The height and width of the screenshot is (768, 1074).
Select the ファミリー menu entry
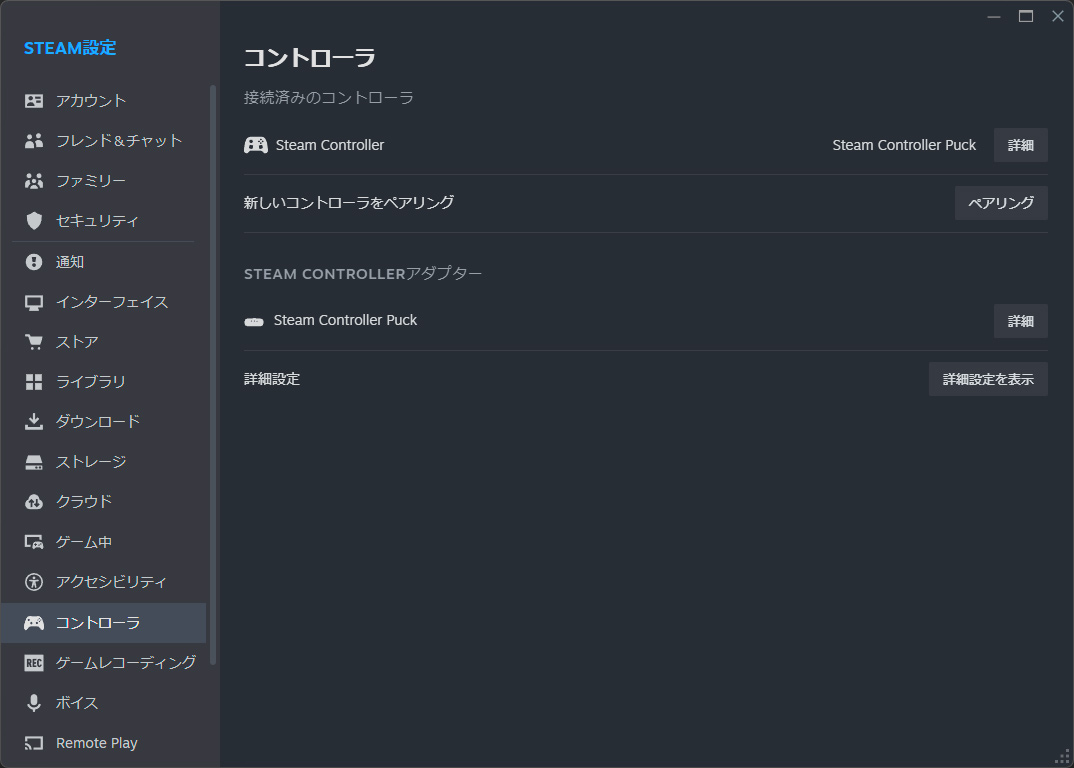103,181
